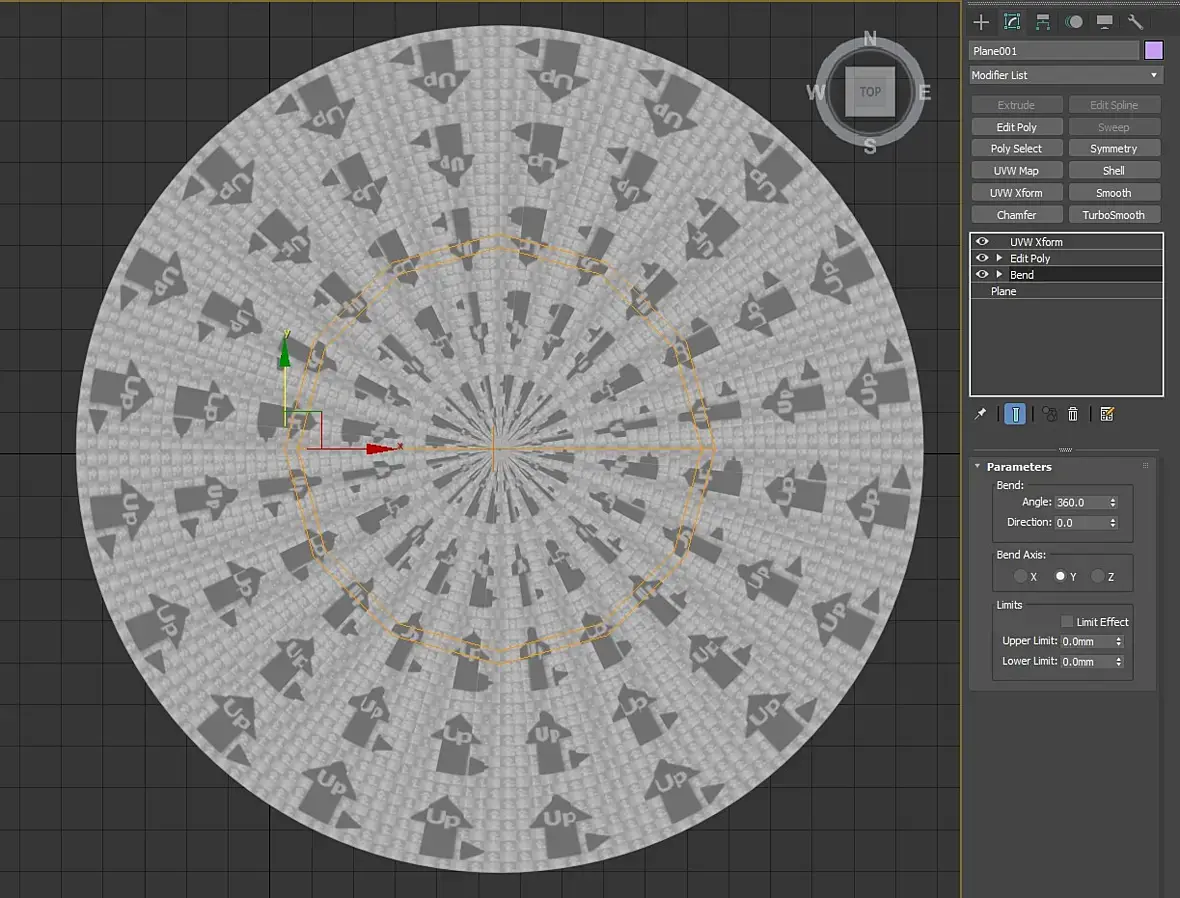The width and height of the screenshot is (1180, 898).
Task: Remove modifier with the trash icon
Action: pyautogui.click(x=1073, y=414)
